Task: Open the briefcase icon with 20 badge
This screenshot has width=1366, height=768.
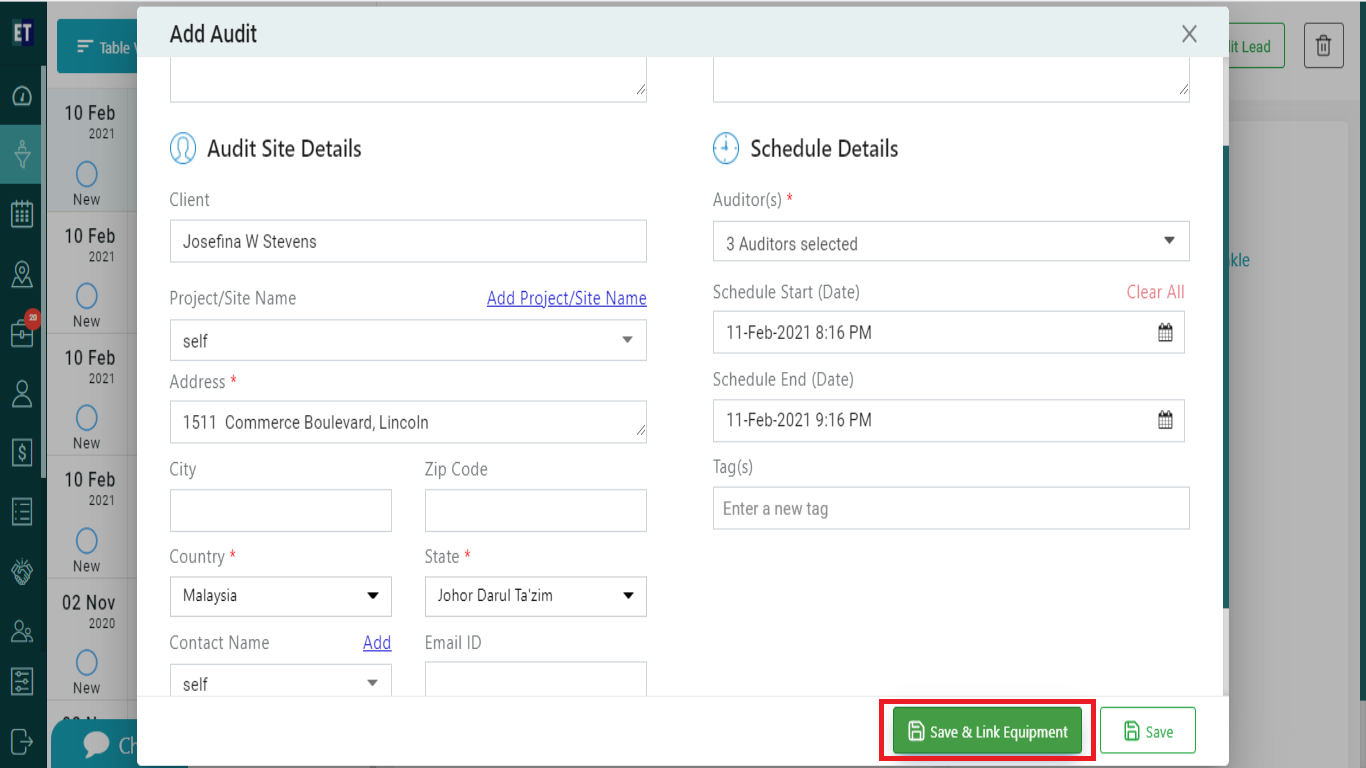Action: (x=22, y=333)
